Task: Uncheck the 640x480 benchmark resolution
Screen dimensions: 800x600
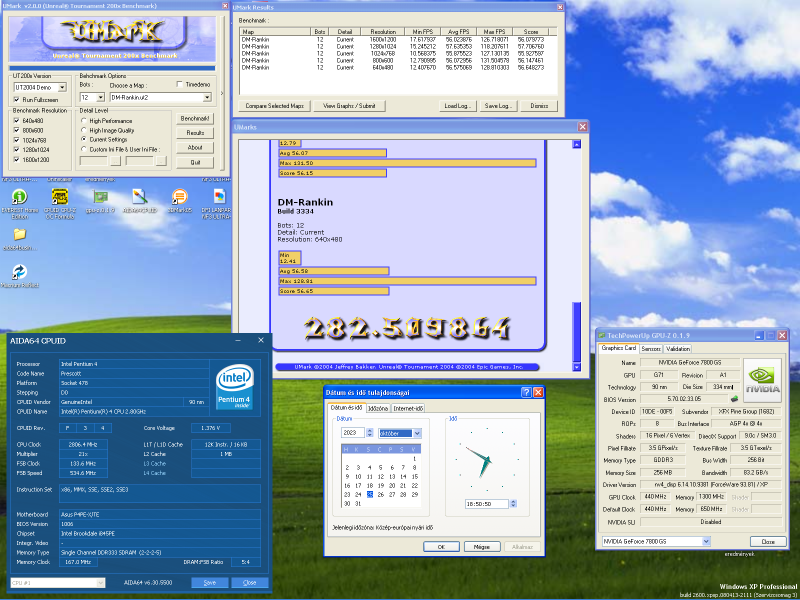Action: click(x=16, y=121)
